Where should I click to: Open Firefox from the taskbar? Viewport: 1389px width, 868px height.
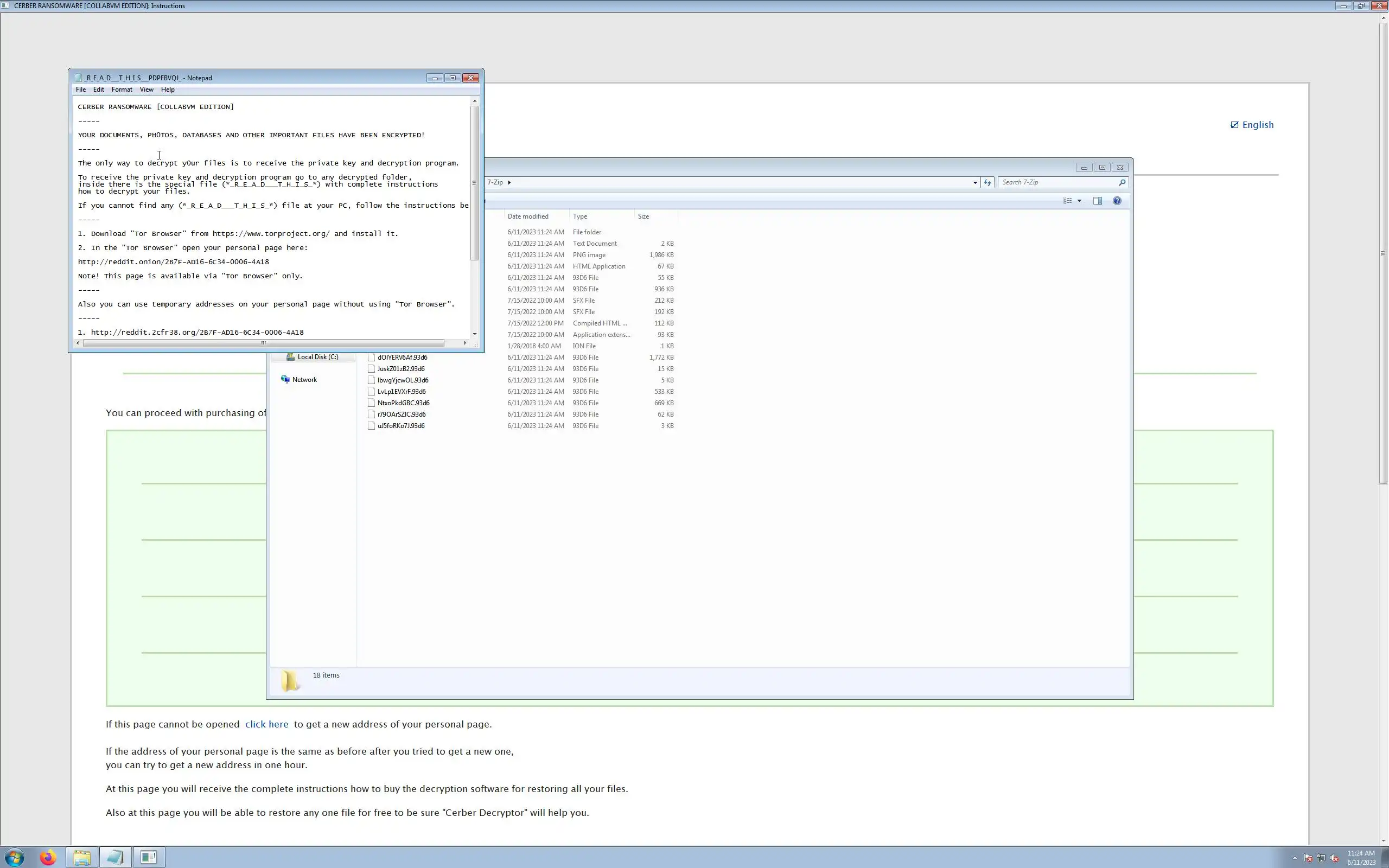click(x=48, y=857)
